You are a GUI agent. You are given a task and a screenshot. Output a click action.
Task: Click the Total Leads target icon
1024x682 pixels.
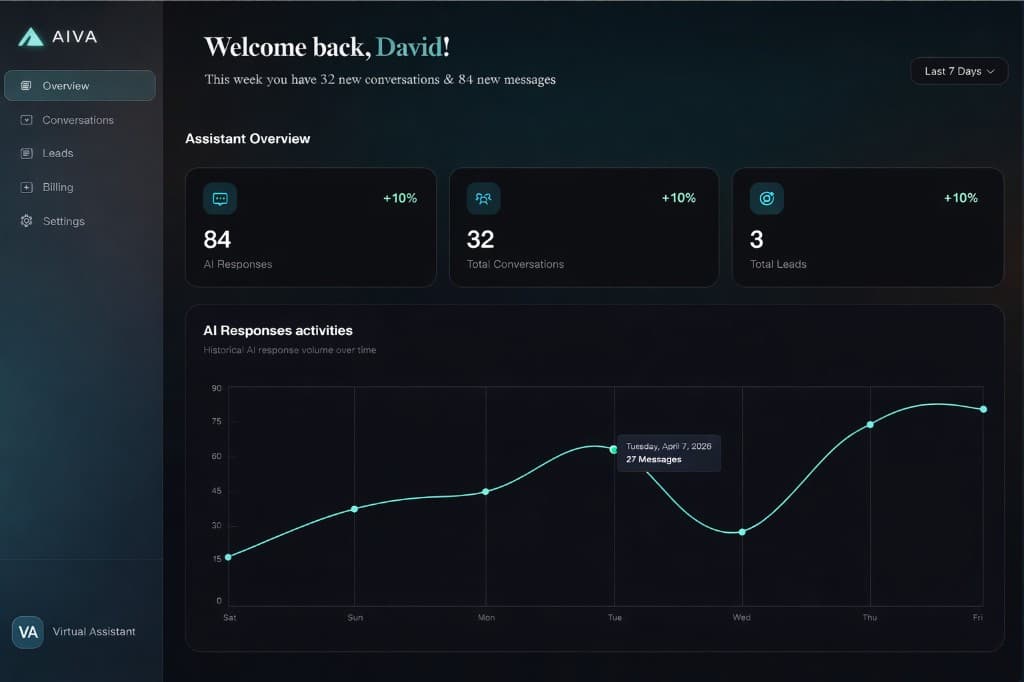click(x=766, y=199)
